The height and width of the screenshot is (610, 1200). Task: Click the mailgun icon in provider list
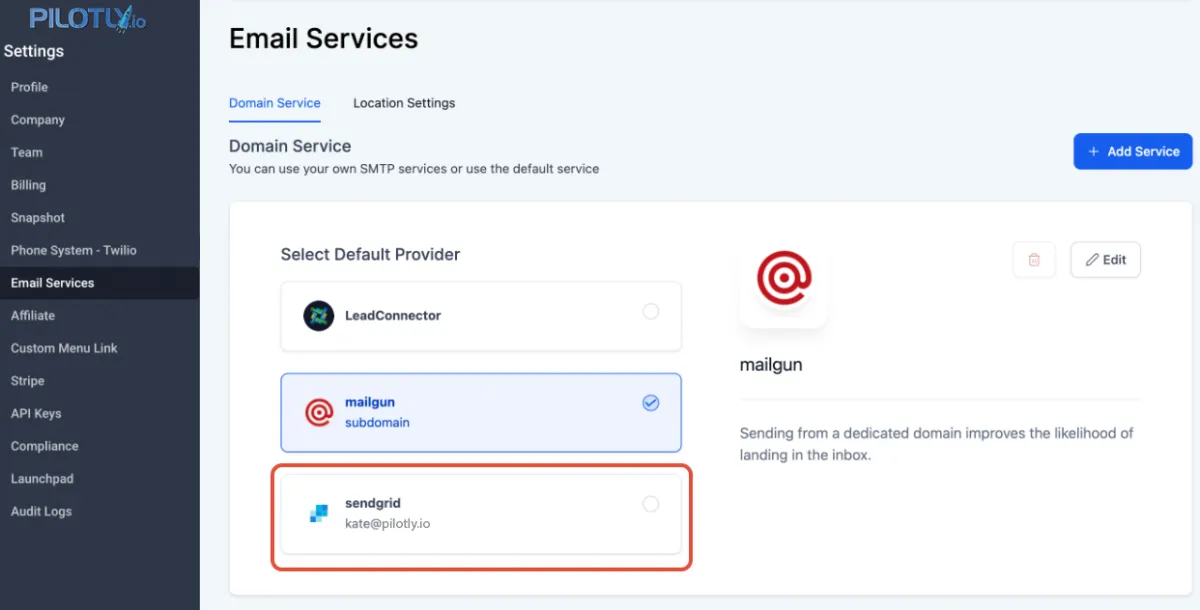[x=318, y=412]
